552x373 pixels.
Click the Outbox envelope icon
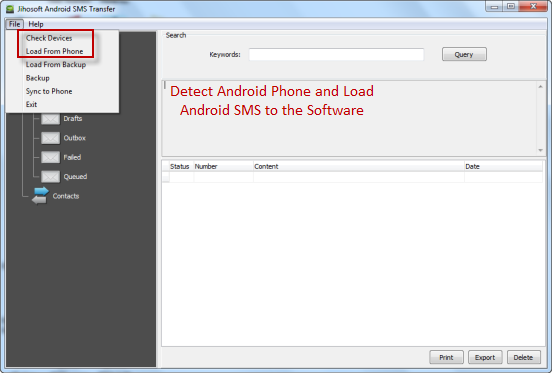tap(50, 138)
